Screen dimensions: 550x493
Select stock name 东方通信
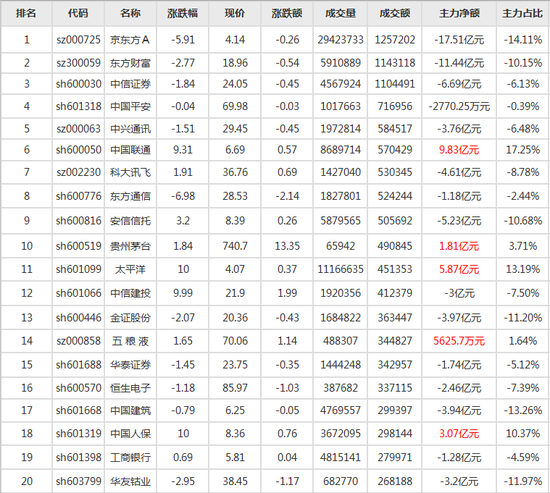(x=130, y=196)
